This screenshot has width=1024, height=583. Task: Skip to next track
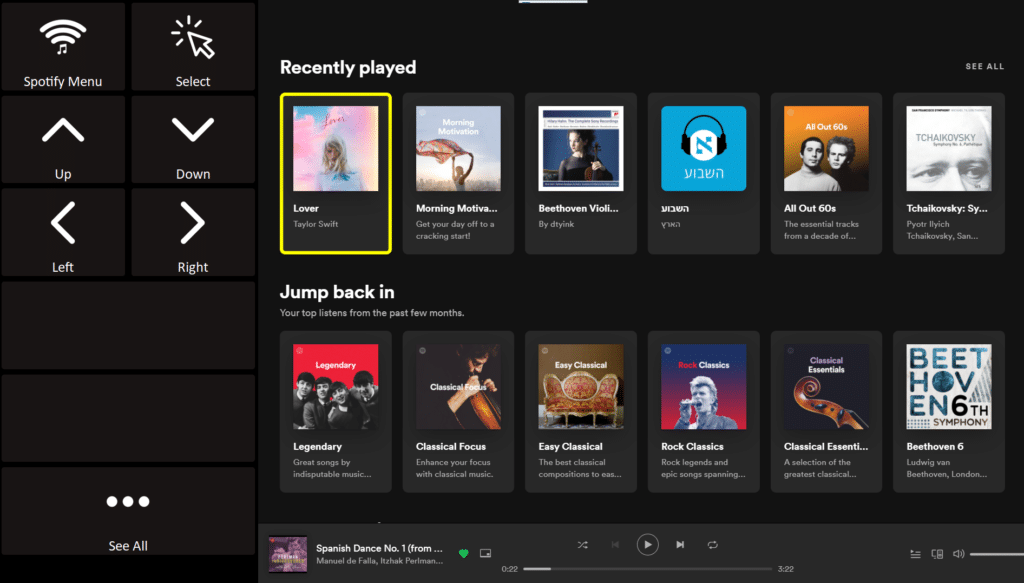[680, 544]
